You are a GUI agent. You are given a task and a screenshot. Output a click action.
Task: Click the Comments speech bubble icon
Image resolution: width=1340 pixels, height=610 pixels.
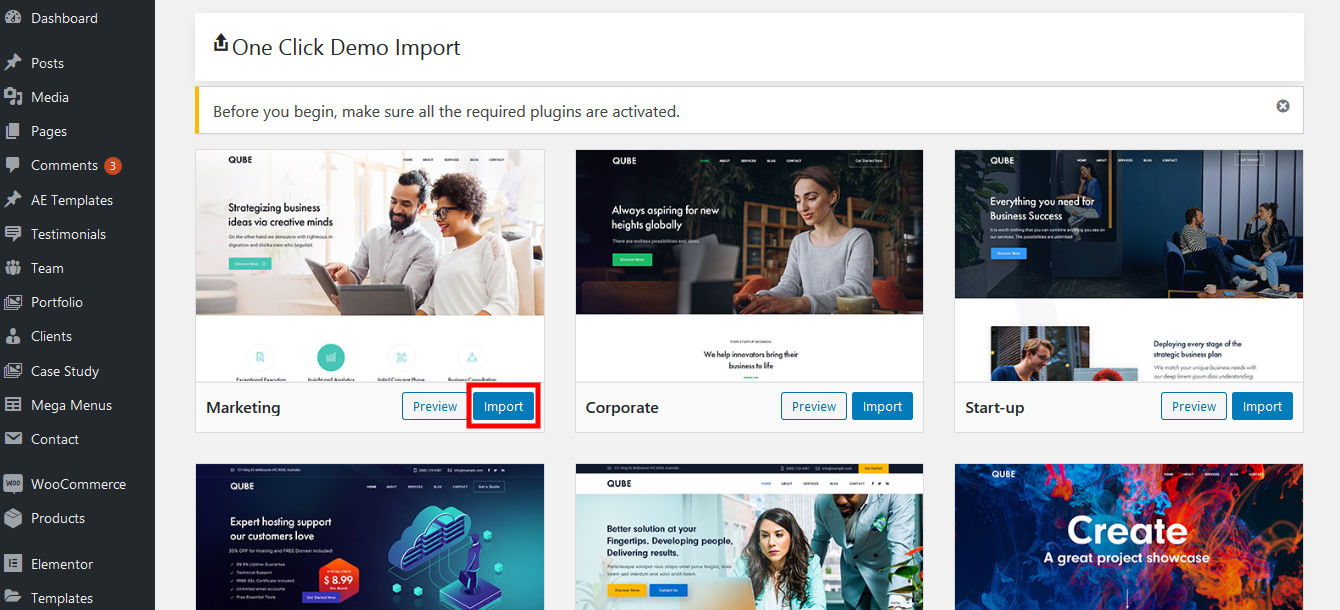tap(13, 165)
